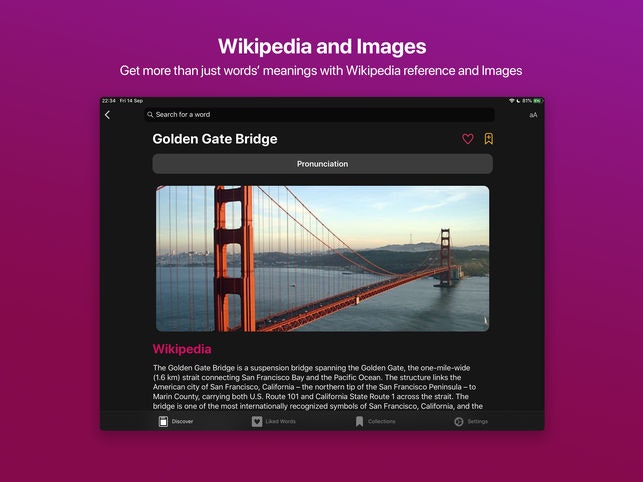Image resolution: width=643 pixels, height=482 pixels.
Task: Open the Collections tab
Action: 375,421
